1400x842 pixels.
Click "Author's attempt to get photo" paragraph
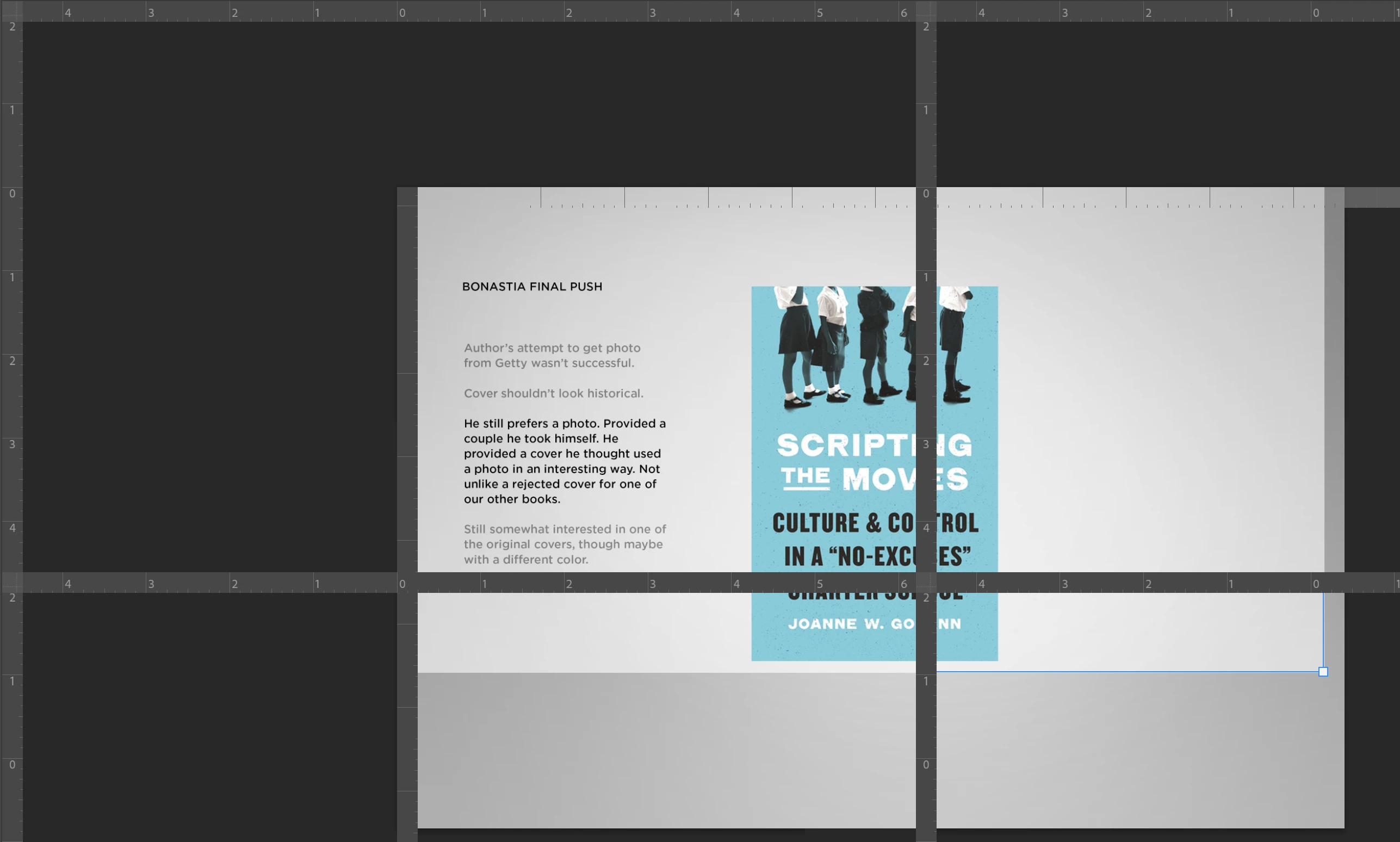(x=552, y=355)
